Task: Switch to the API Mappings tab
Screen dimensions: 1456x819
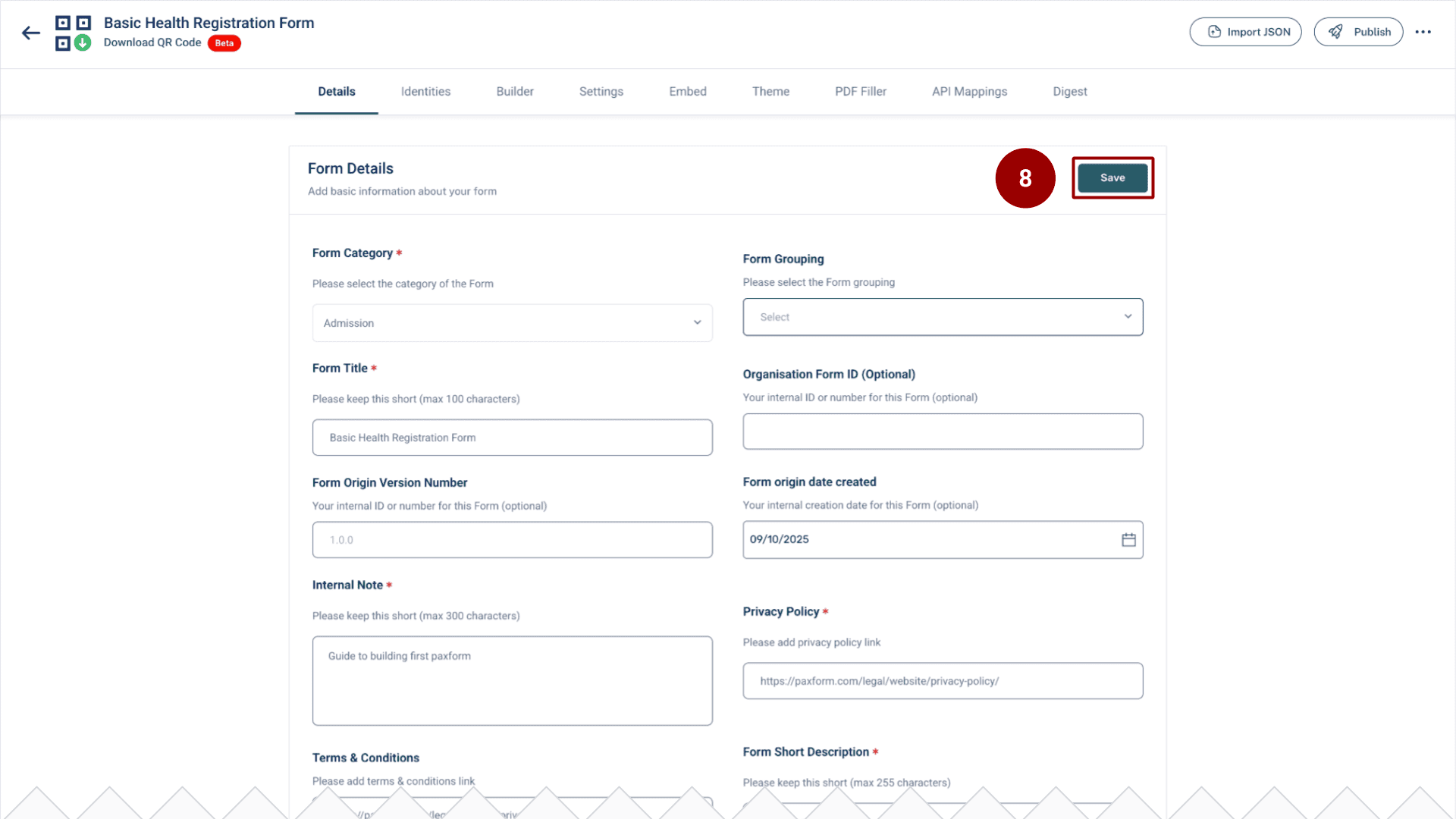Action: tap(970, 91)
